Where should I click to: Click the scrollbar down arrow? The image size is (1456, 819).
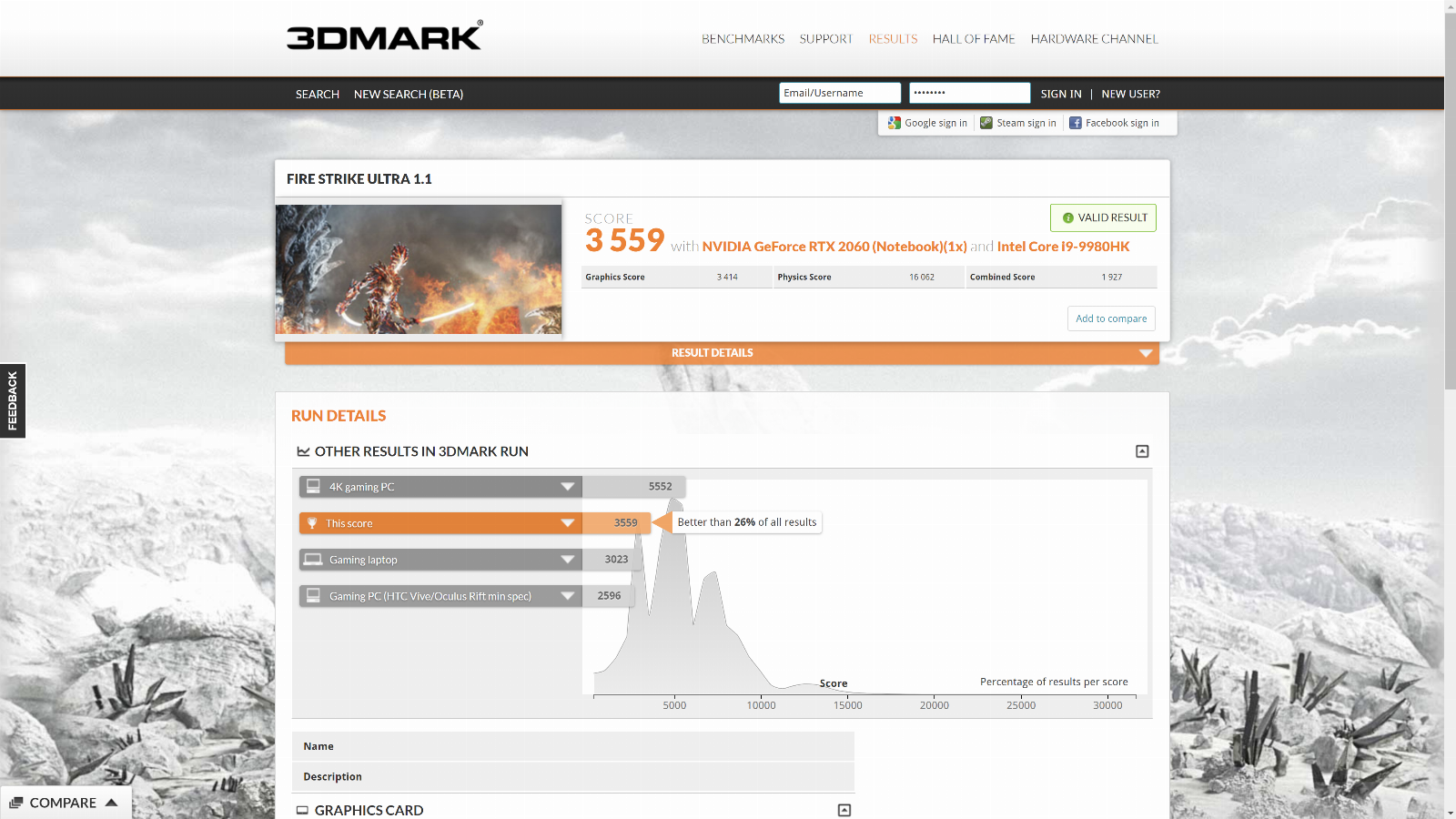tap(1451, 812)
